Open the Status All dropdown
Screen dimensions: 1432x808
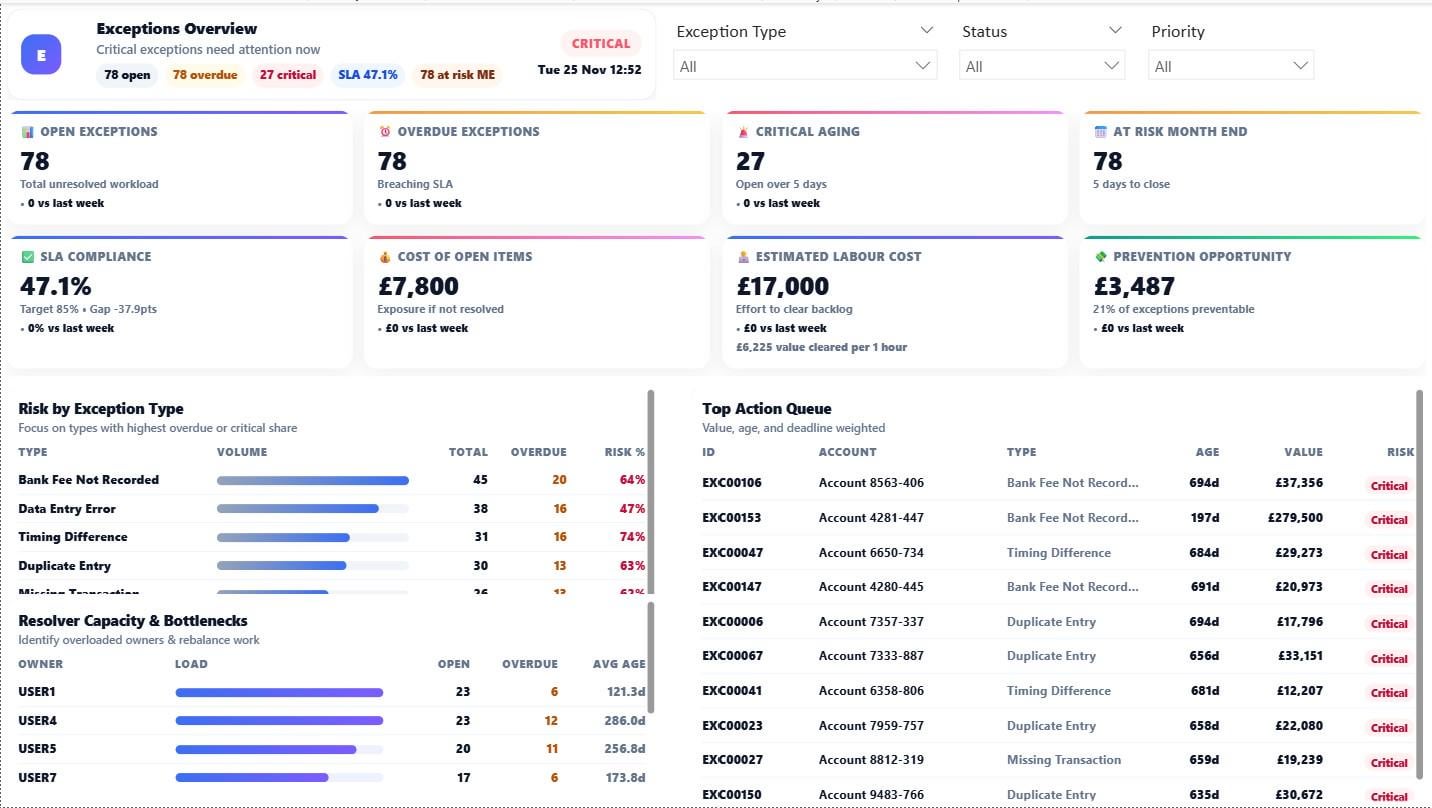(1041, 66)
